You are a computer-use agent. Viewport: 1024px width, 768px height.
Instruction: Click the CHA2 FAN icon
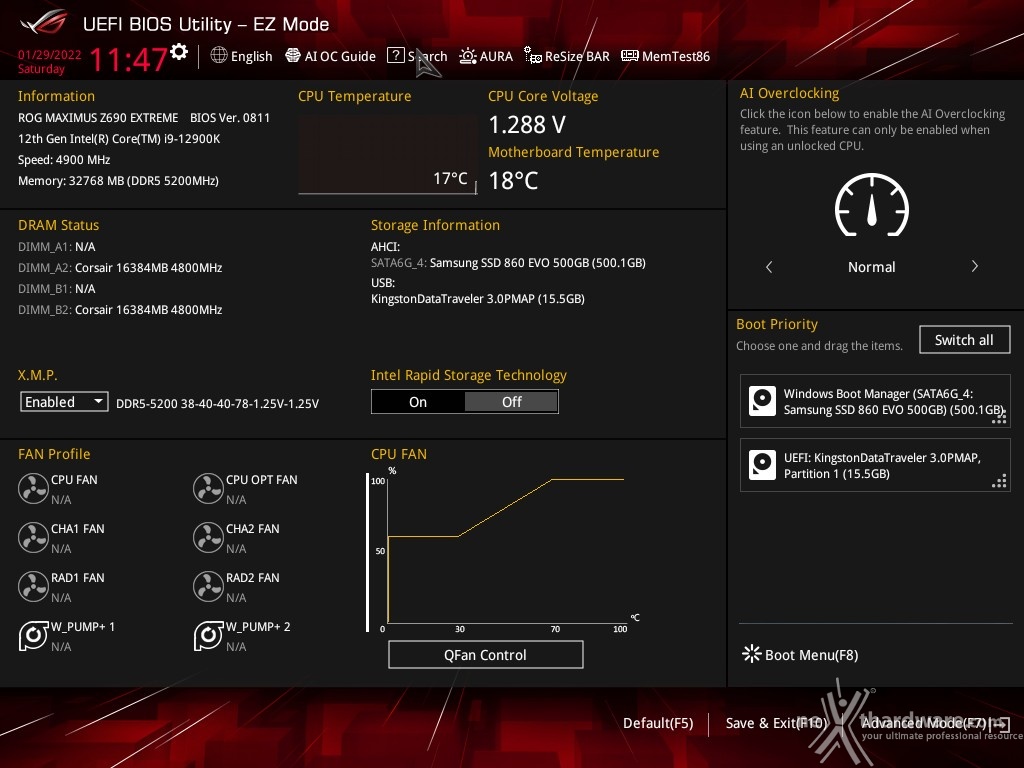[208, 537]
